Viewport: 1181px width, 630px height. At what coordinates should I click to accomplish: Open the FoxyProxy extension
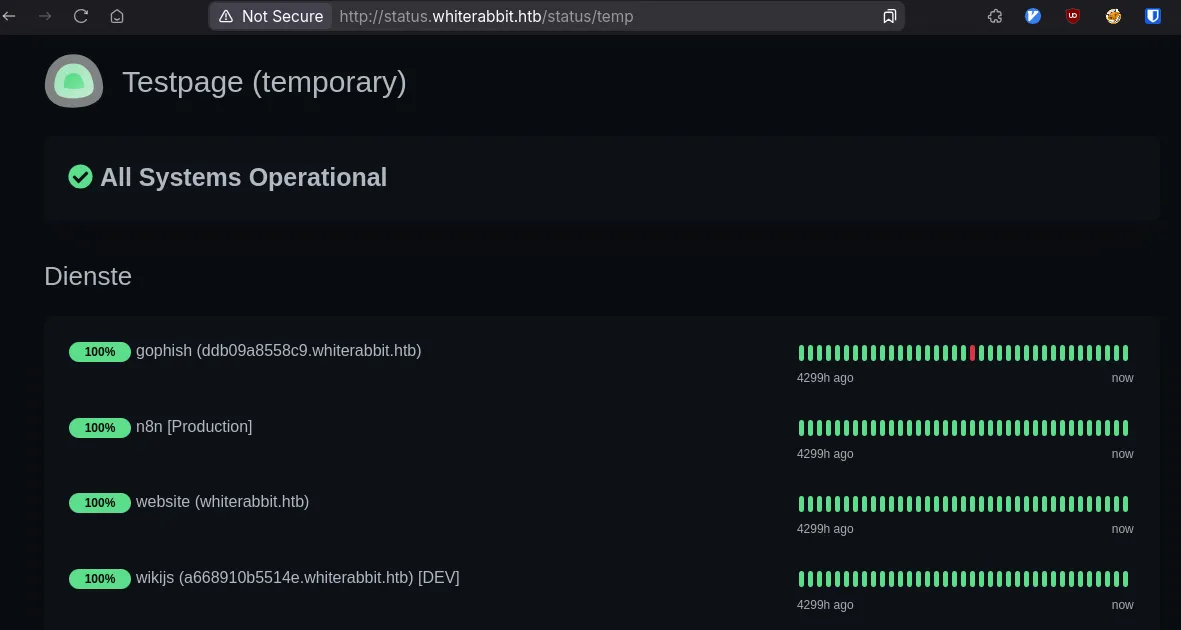(1113, 16)
